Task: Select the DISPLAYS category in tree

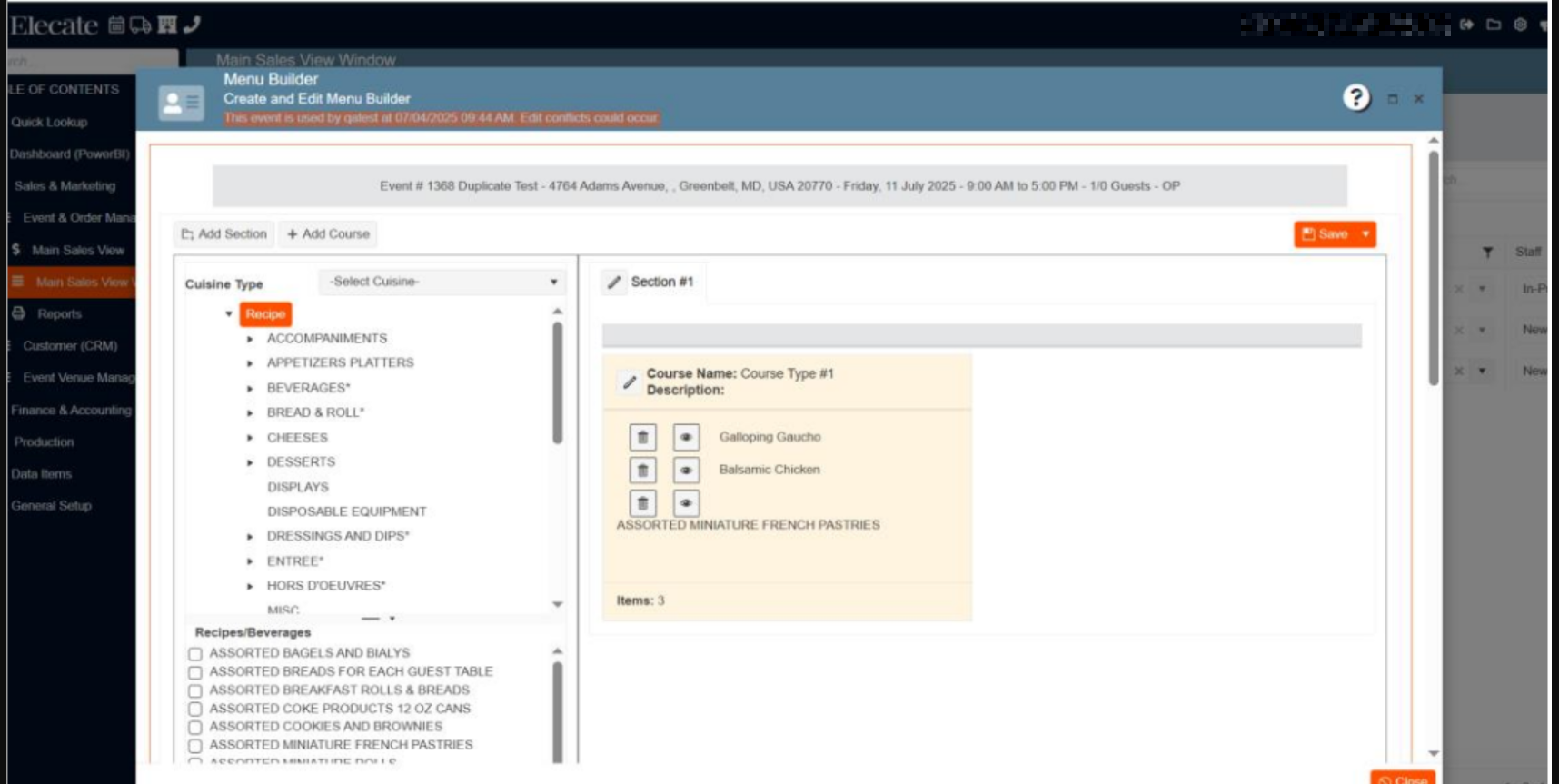Action: 297,487
